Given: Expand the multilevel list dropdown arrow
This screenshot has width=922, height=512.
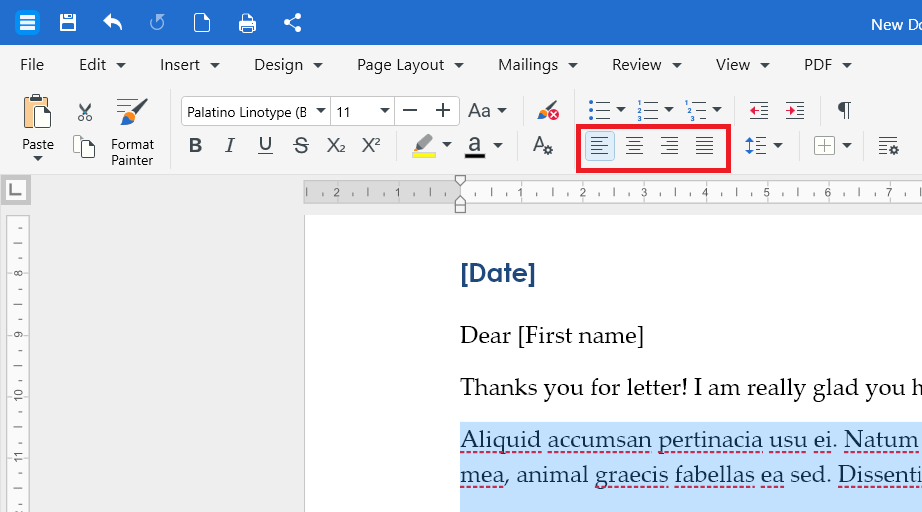Looking at the screenshot, I should [717, 110].
